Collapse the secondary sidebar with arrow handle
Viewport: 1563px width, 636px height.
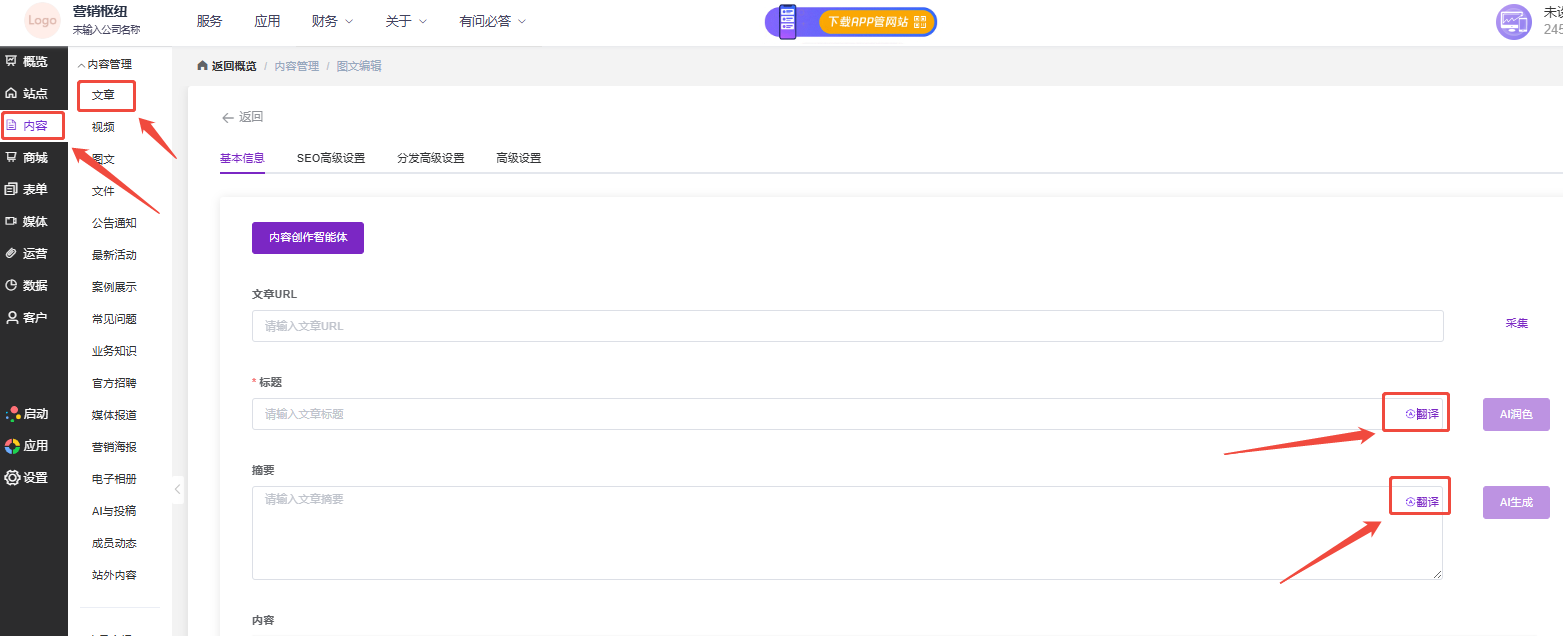point(178,489)
